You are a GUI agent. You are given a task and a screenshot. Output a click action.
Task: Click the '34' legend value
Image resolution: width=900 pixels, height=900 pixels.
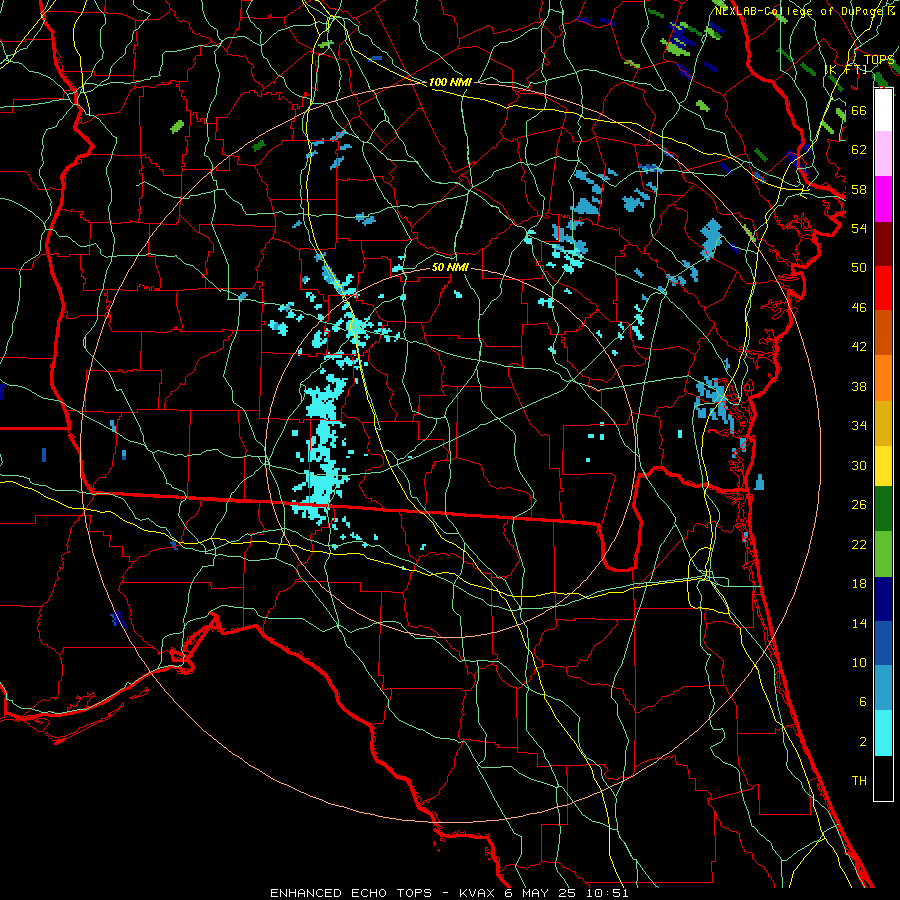(x=859, y=426)
